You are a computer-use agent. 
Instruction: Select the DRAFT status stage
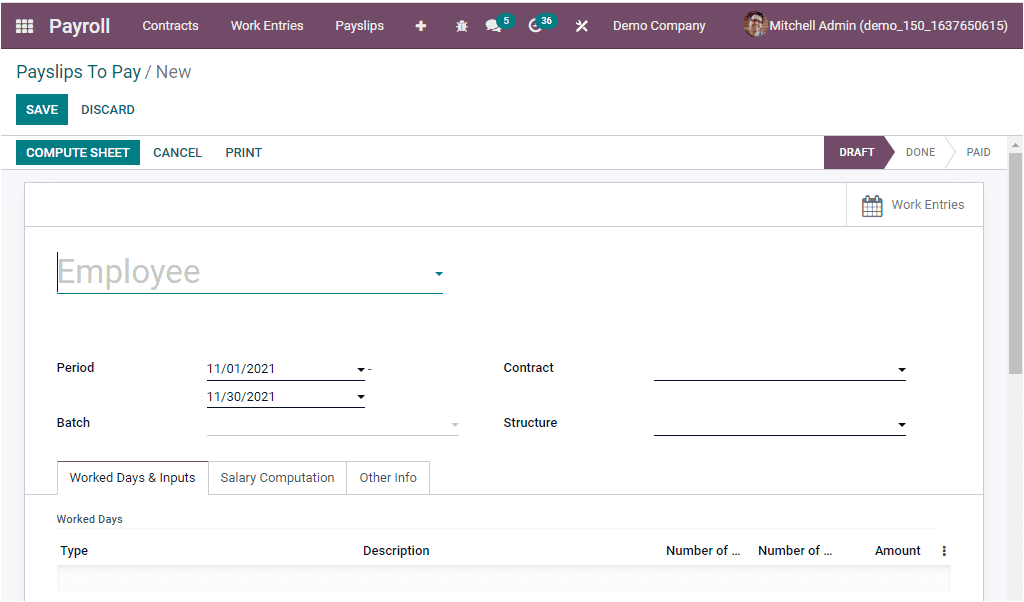pyautogui.click(x=856, y=152)
